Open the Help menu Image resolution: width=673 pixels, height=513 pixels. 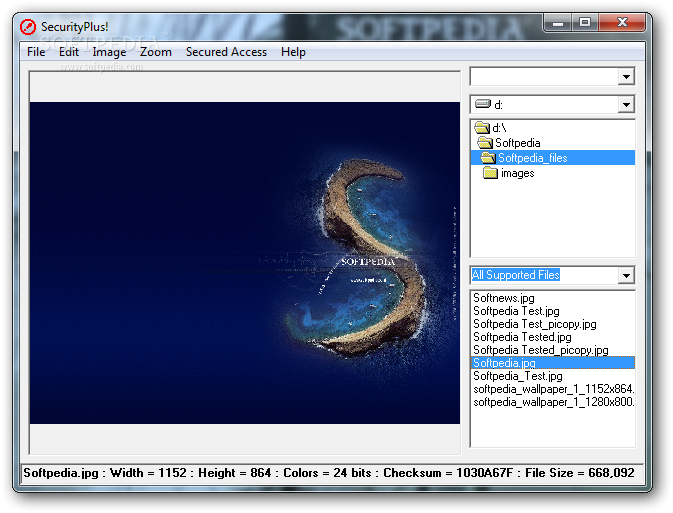click(x=293, y=52)
